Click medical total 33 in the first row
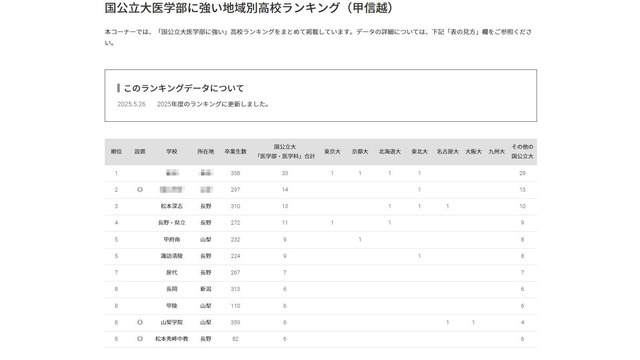The image size is (640, 360). (x=285, y=173)
